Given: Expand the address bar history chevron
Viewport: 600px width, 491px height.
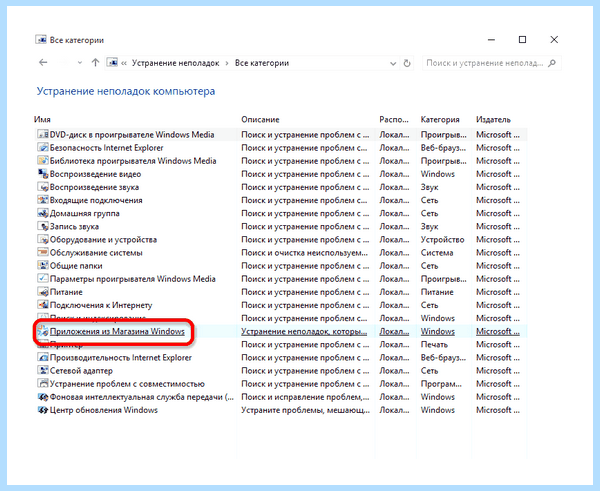Looking at the screenshot, I should (393, 64).
